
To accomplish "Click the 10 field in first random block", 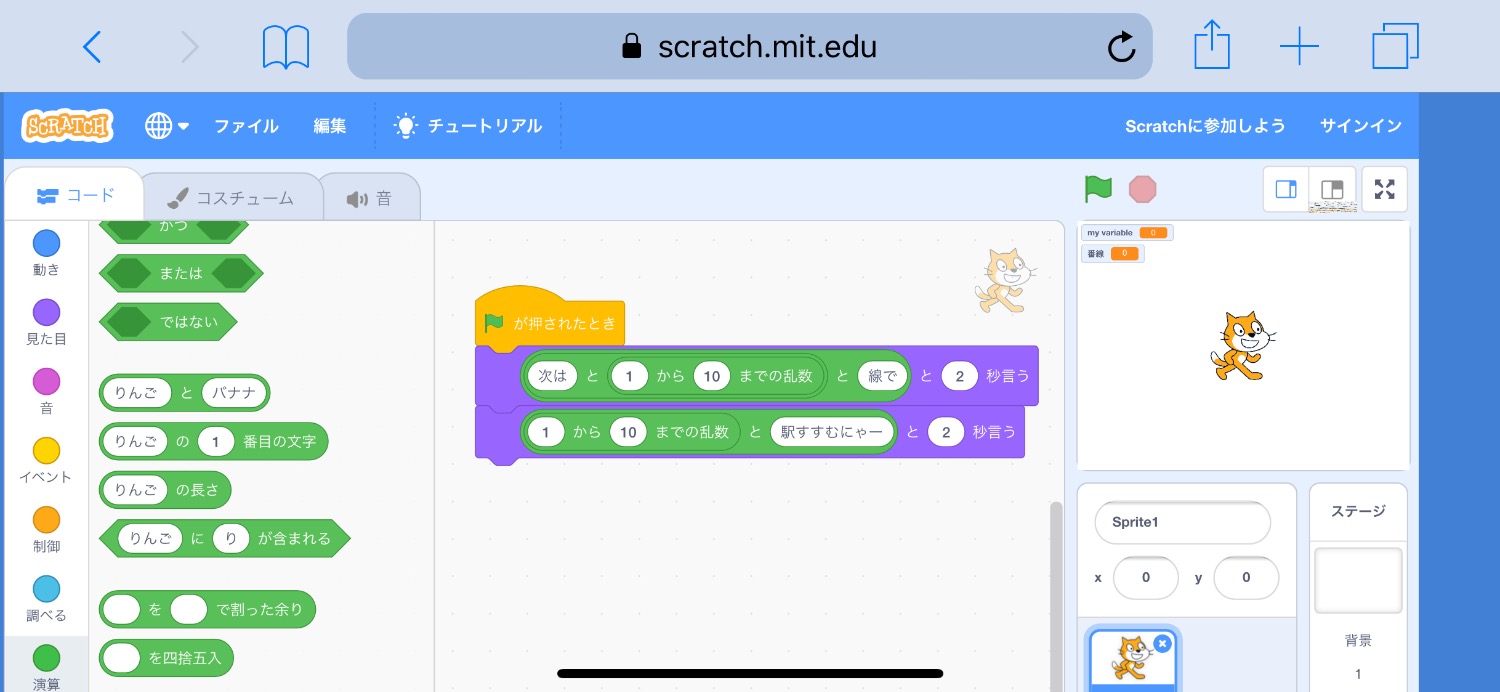I will tap(712, 376).
